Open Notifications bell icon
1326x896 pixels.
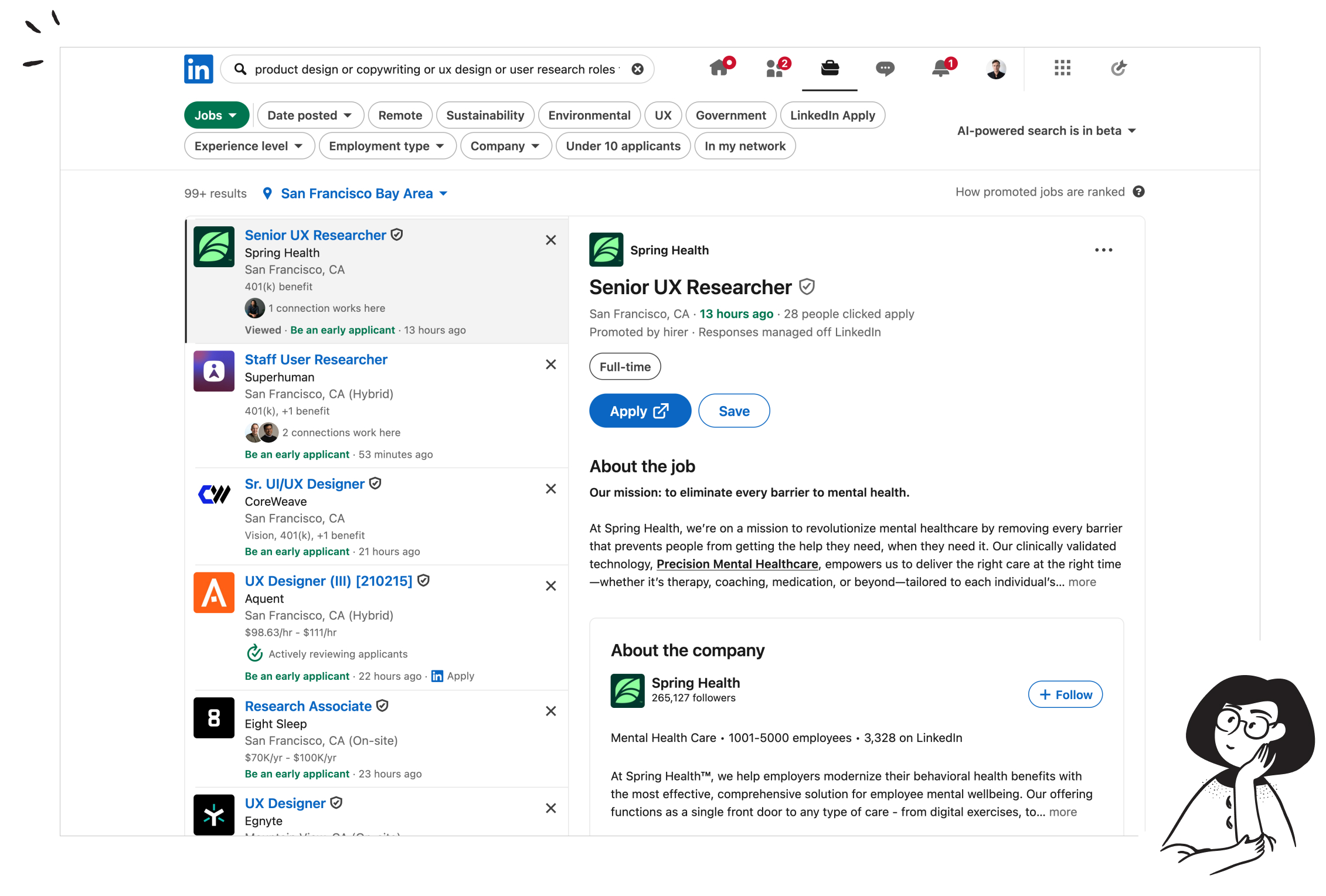coord(940,69)
